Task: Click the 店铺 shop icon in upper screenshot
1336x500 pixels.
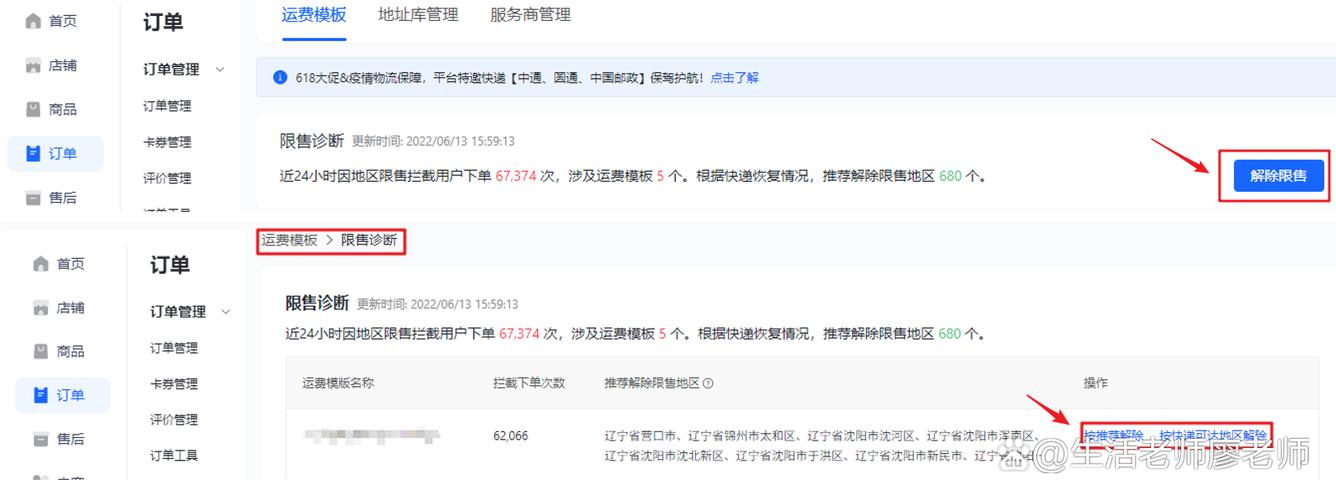Action: point(34,65)
